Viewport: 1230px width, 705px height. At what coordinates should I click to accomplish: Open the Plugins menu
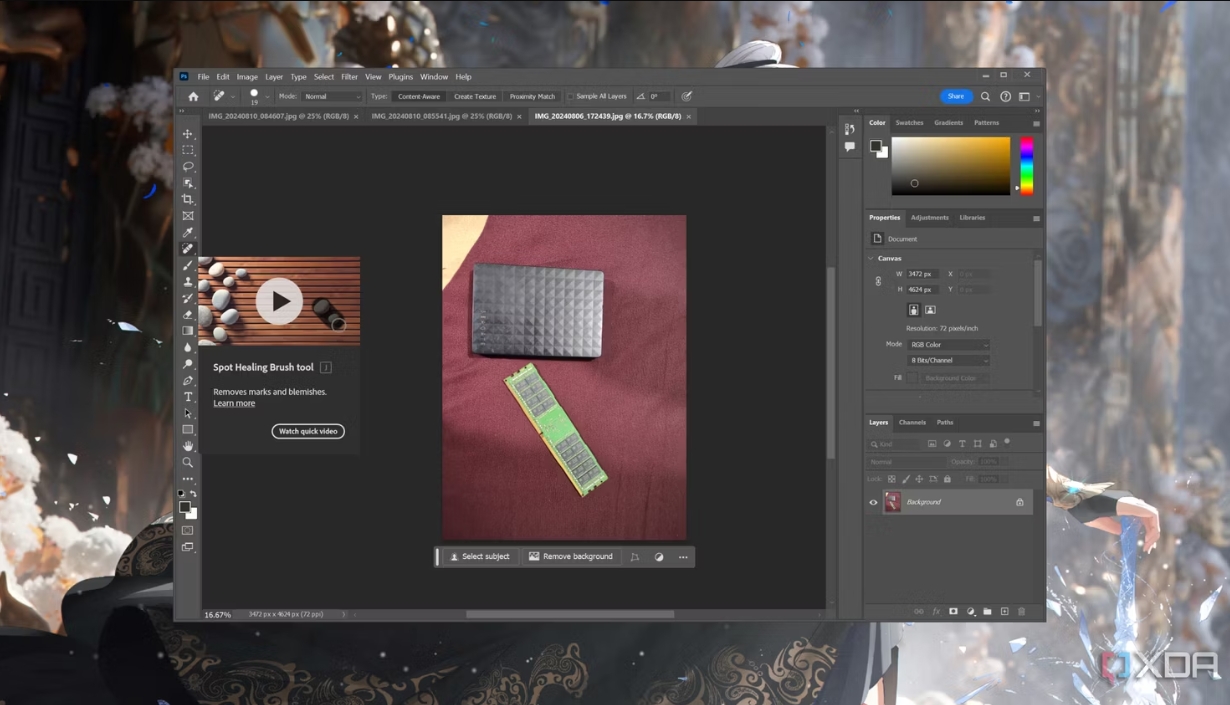(400, 77)
